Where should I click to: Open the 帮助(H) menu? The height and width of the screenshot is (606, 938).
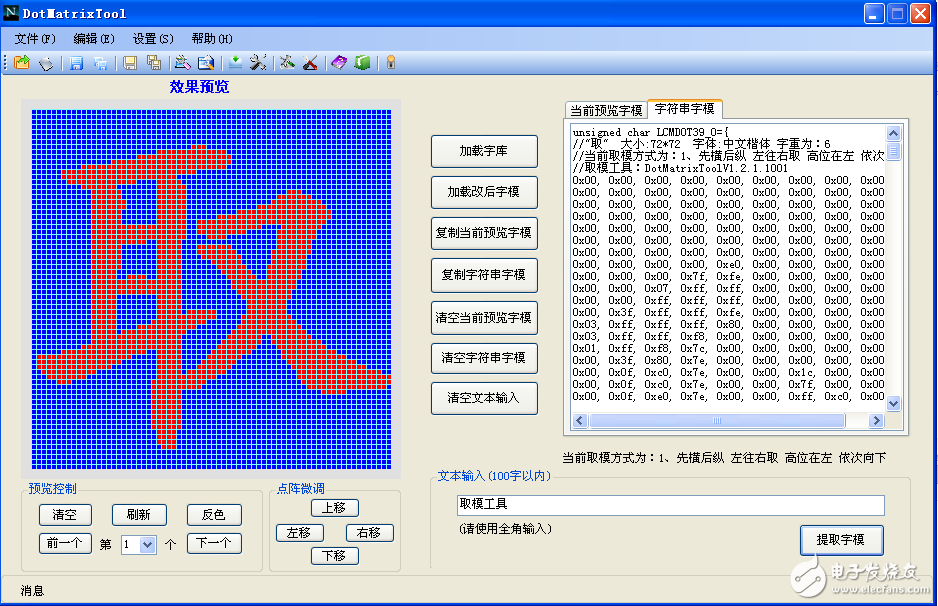211,39
